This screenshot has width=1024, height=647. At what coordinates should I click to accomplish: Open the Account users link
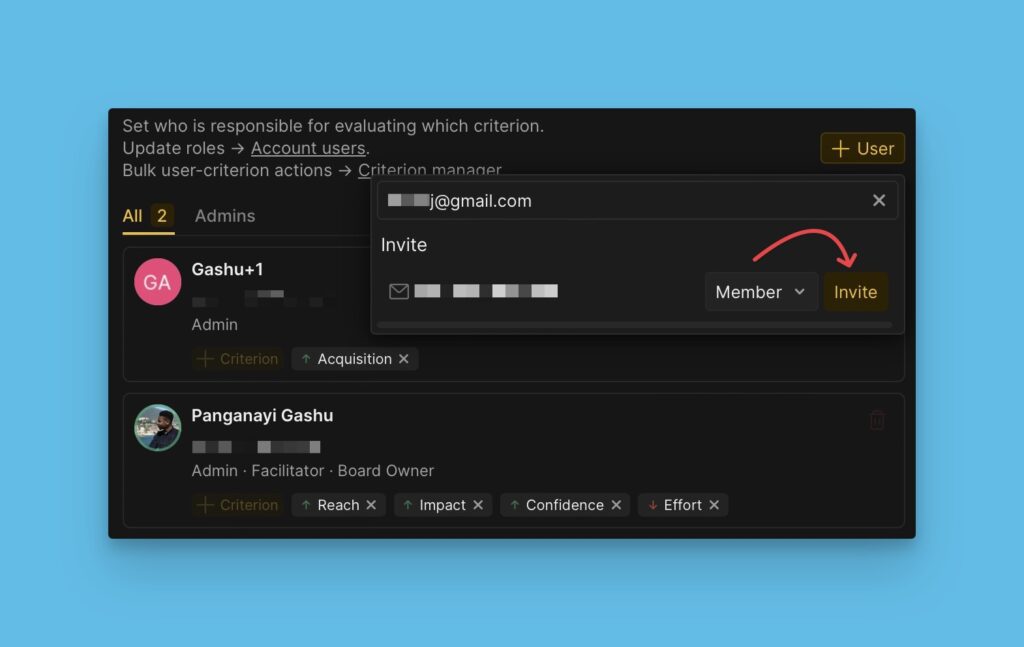coord(308,148)
